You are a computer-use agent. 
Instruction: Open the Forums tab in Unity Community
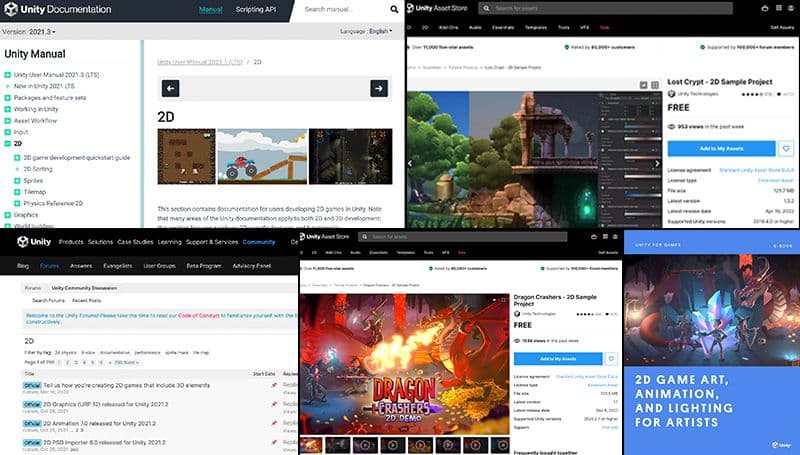pos(49,266)
